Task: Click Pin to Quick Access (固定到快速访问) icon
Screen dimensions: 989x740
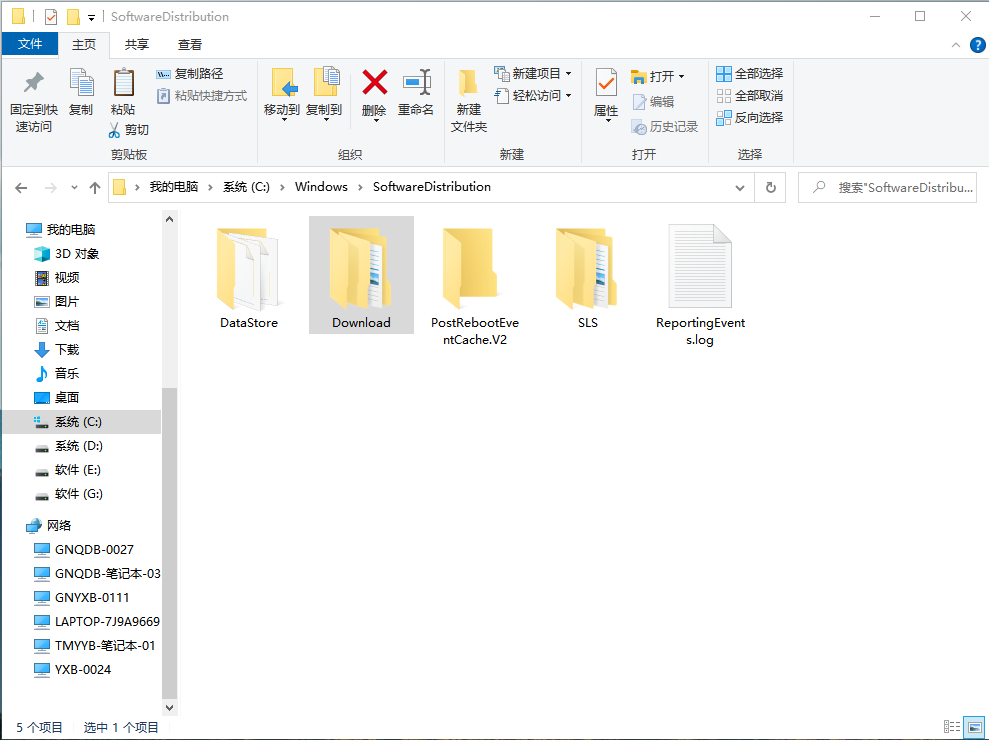Action: tap(34, 83)
